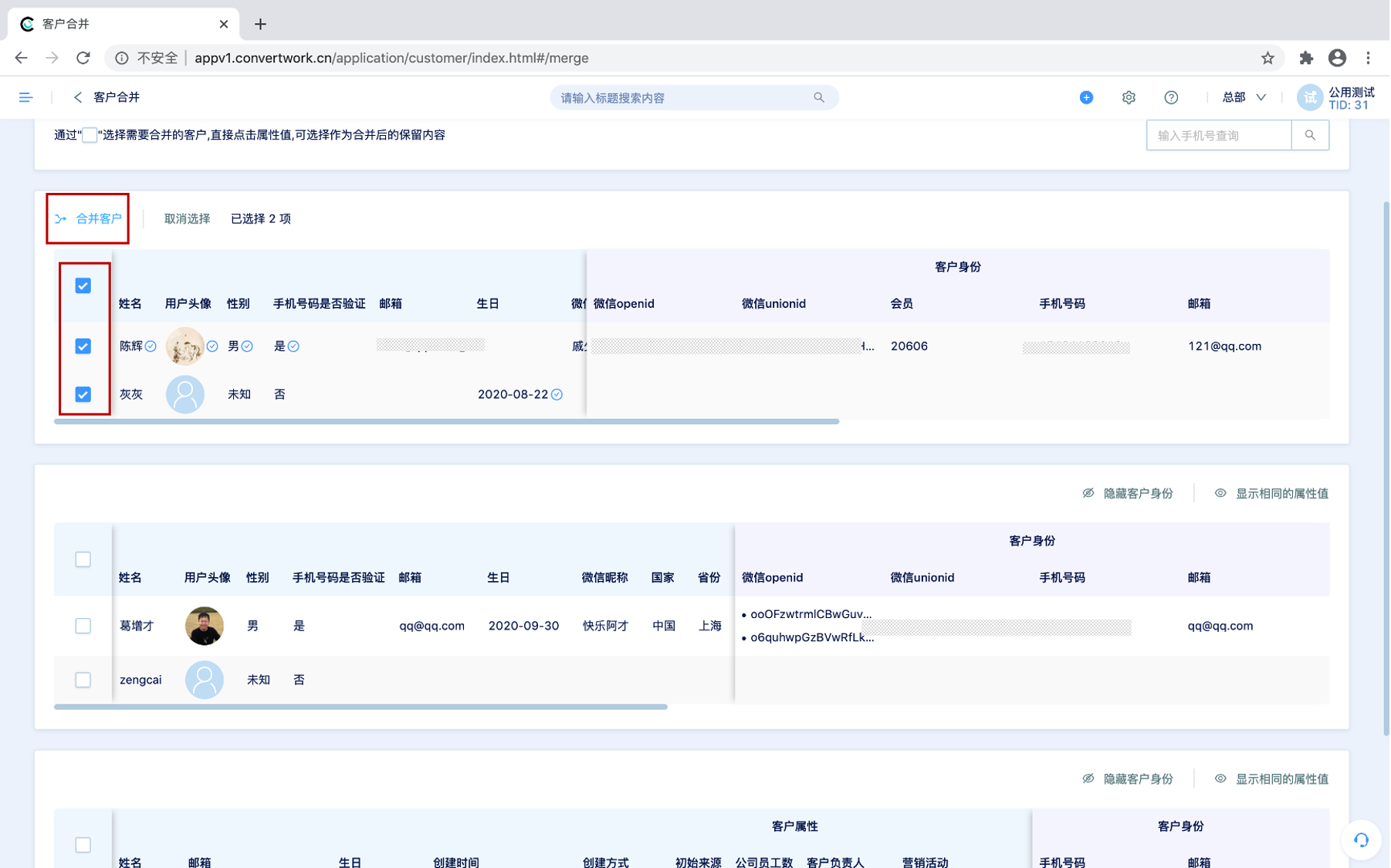Click phone number search button
1391x868 pixels.
tap(1311, 135)
